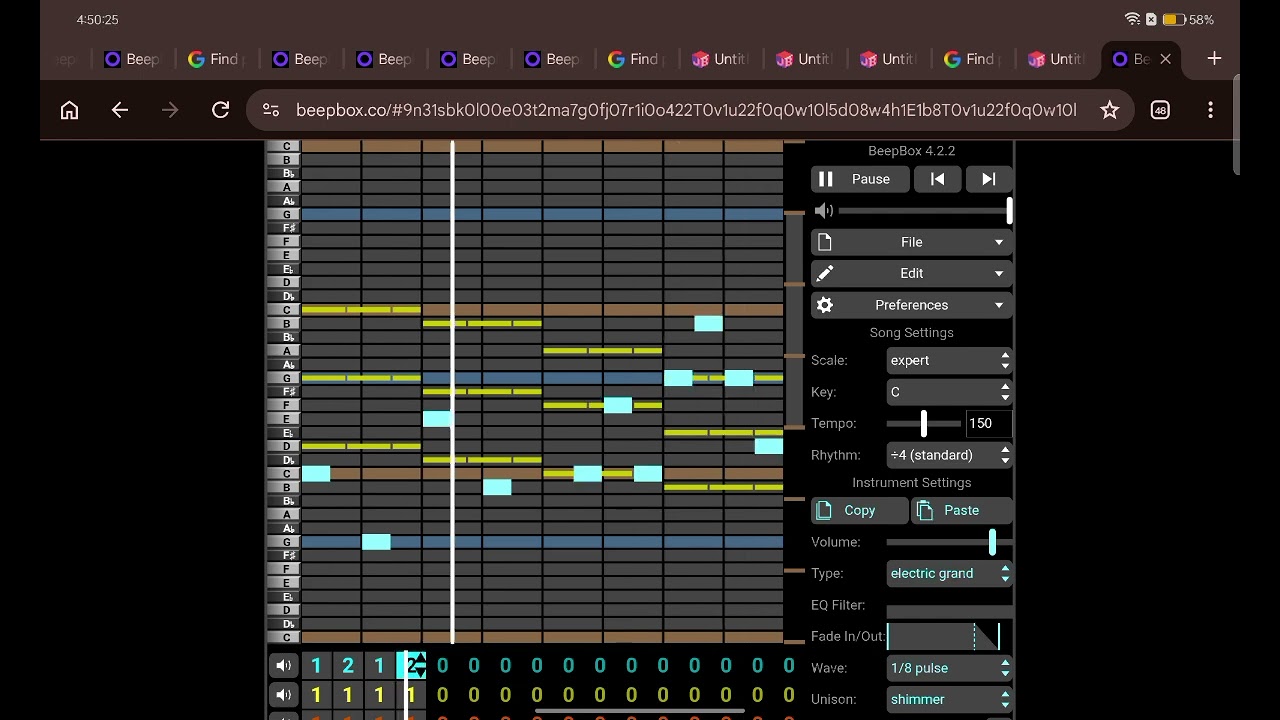The width and height of the screenshot is (1280, 720).
Task: Click the Volume: label
Action: [835, 542]
